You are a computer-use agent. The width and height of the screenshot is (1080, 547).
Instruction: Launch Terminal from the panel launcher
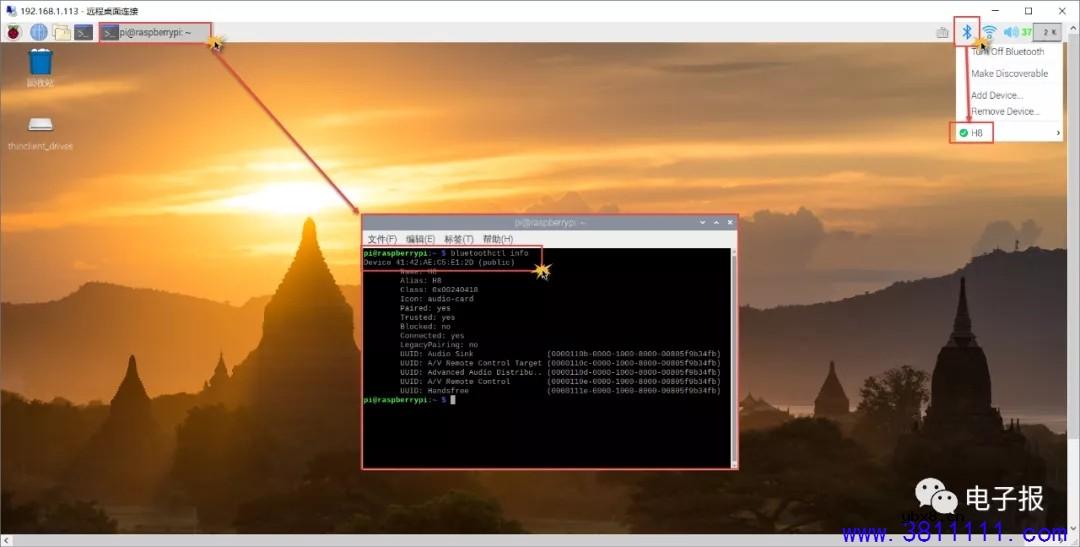(x=84, y=32)
